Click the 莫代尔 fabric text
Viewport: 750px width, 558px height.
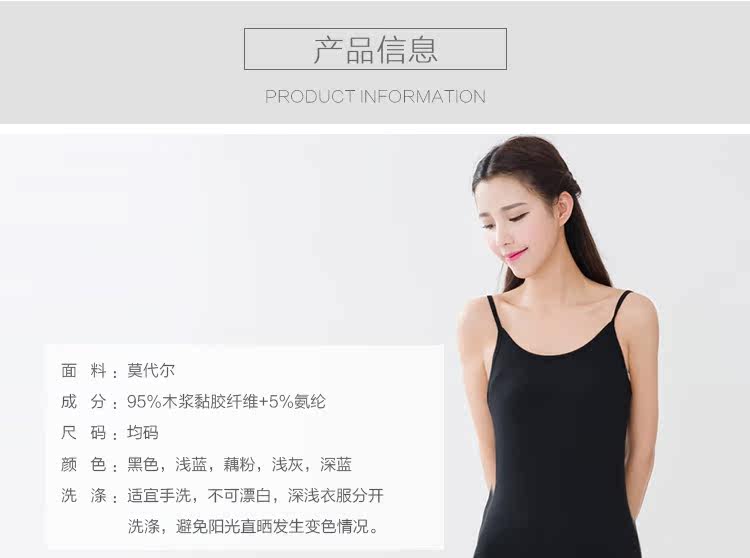pos(151,371)
